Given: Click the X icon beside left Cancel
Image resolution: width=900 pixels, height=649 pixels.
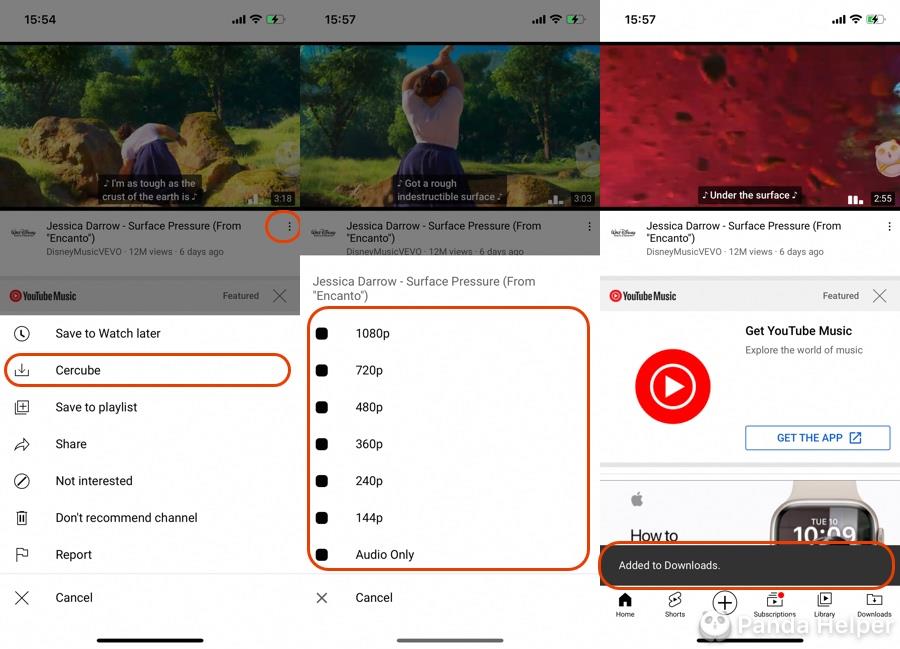Looking at the screenshot, I should point(22,598).
